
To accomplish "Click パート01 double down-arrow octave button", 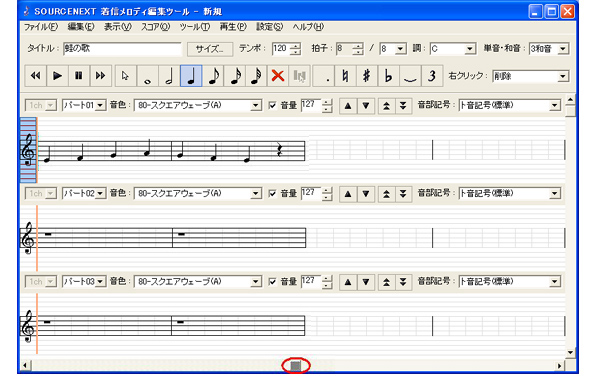I will pyautogui.click(x=403, y=106).
